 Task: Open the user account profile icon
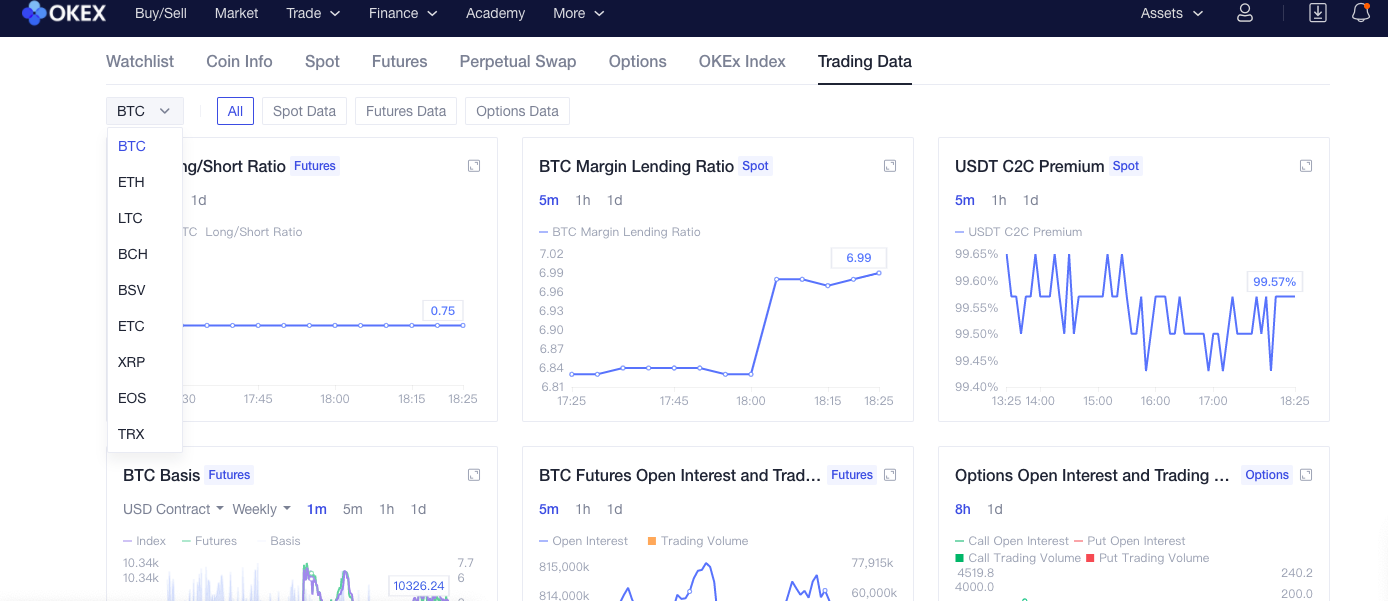1245,13
